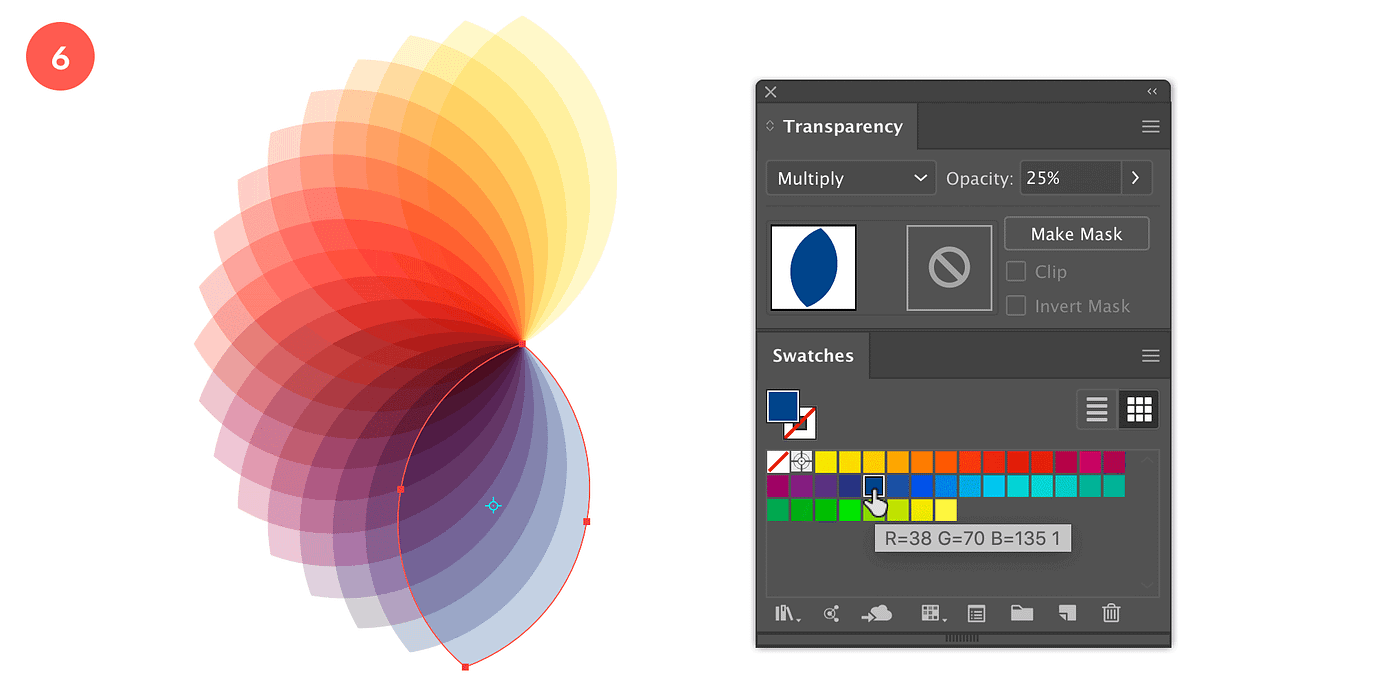Image resolution: width=1400 pixels, height=700 pixels.
Task: Open the Transparency panel menu
Action: 1151,127
